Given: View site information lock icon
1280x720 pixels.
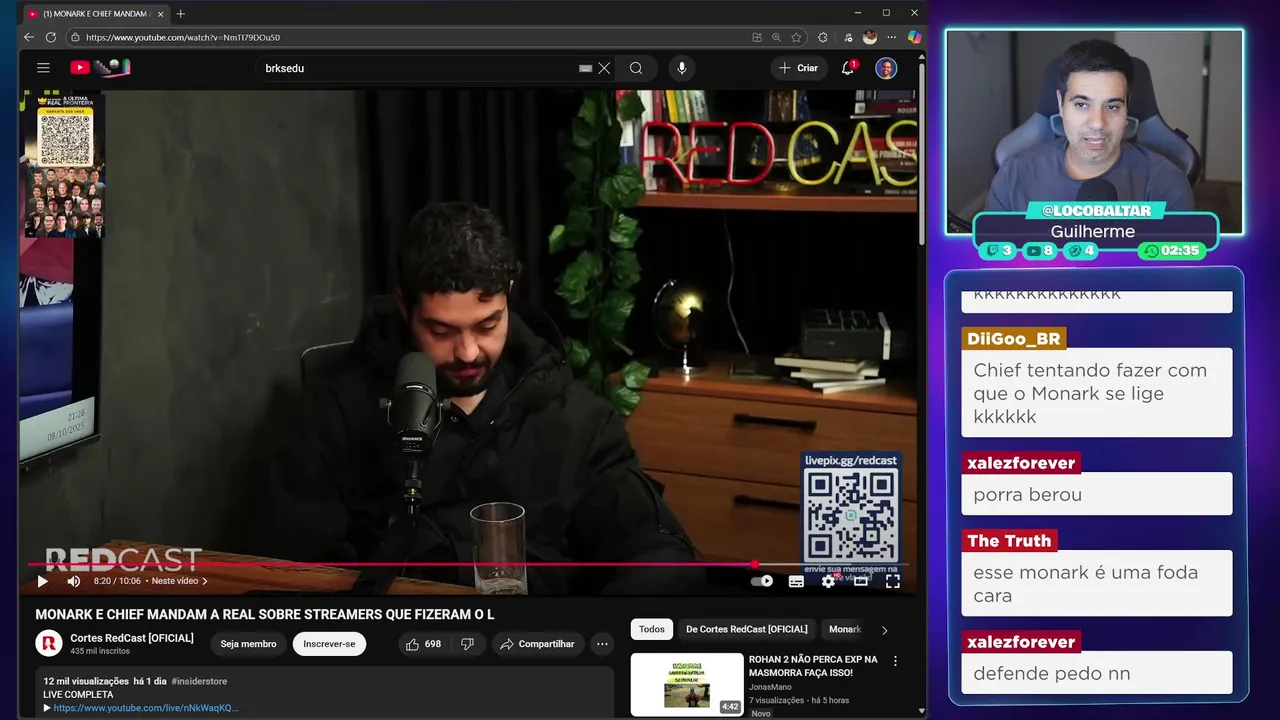Looking at the screenshot, I should point(75,37).
